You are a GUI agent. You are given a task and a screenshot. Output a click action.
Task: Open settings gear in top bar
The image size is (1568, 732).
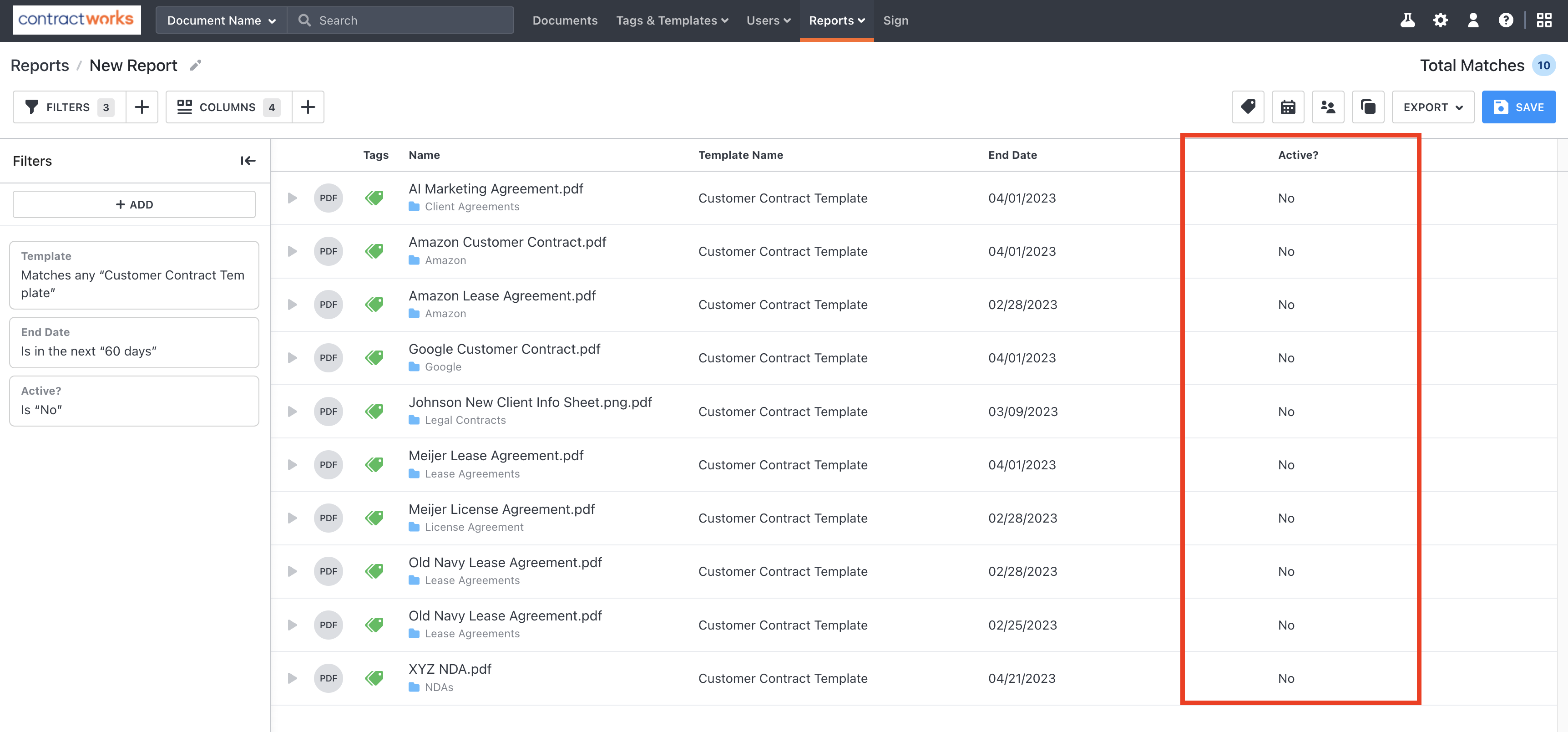(x=1440, y=20)
